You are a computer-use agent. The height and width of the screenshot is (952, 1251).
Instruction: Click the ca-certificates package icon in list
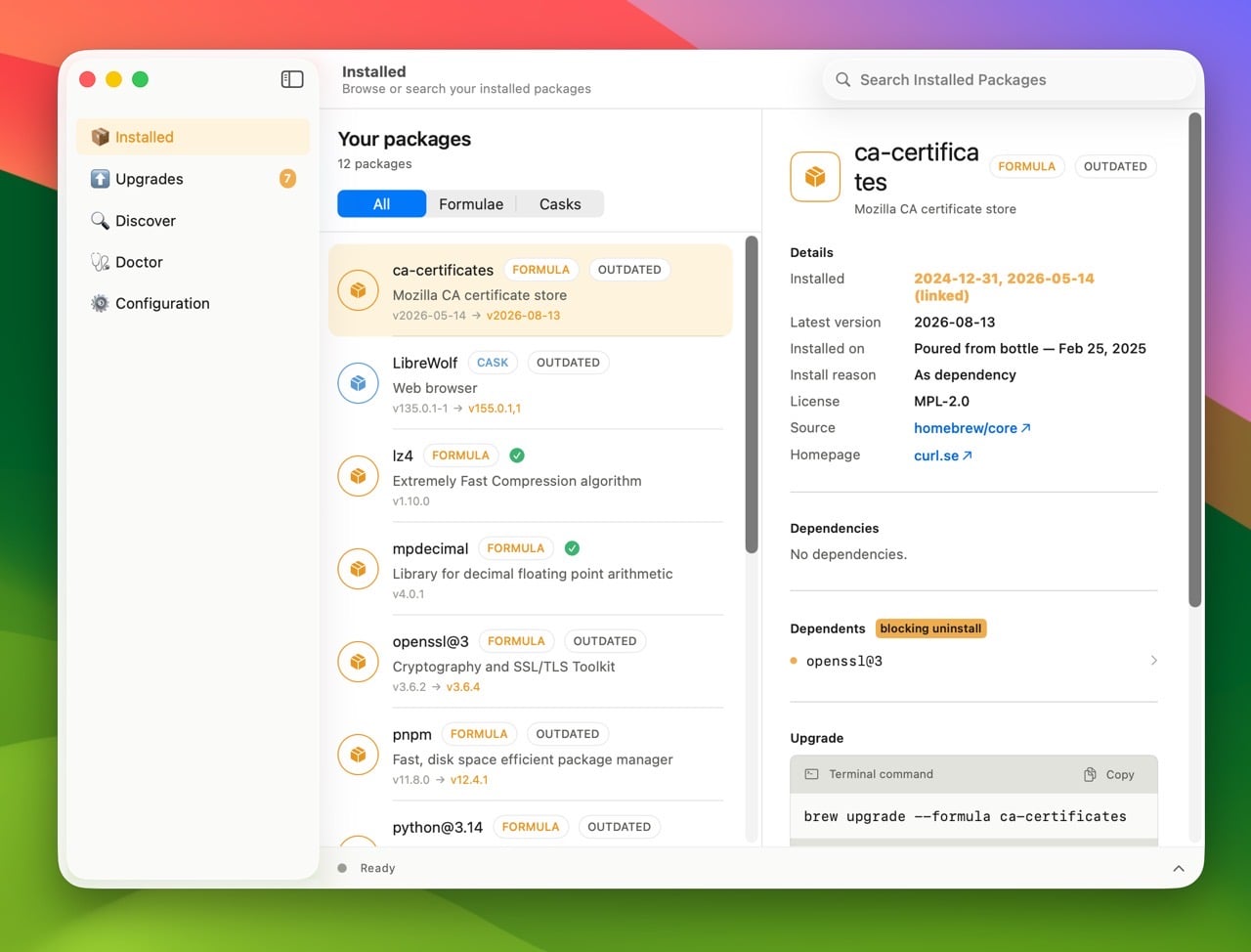coord(358,290)
